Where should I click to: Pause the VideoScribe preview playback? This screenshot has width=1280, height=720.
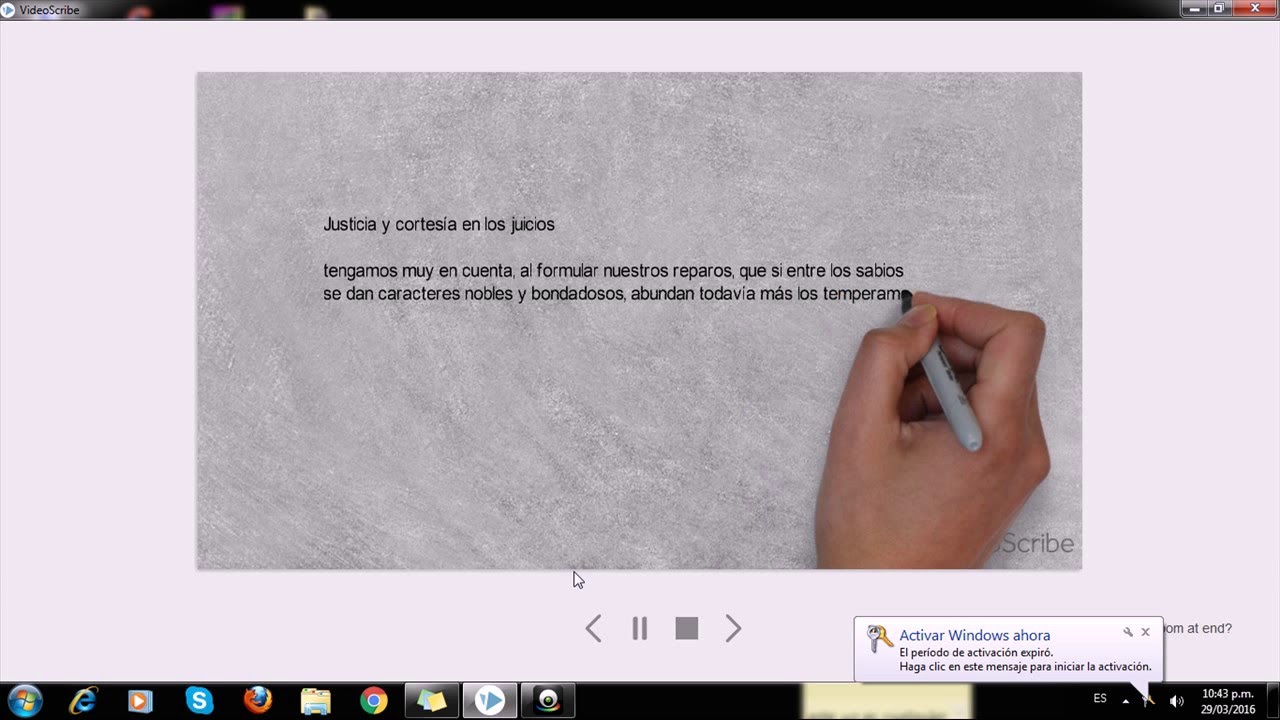click(640, 628)
